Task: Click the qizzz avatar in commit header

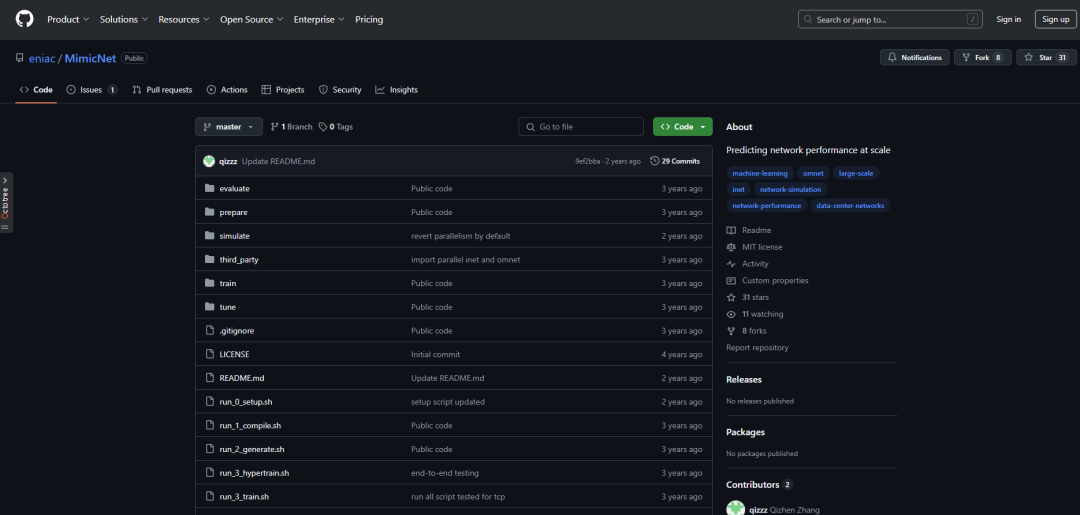Action: coord(209,161)
